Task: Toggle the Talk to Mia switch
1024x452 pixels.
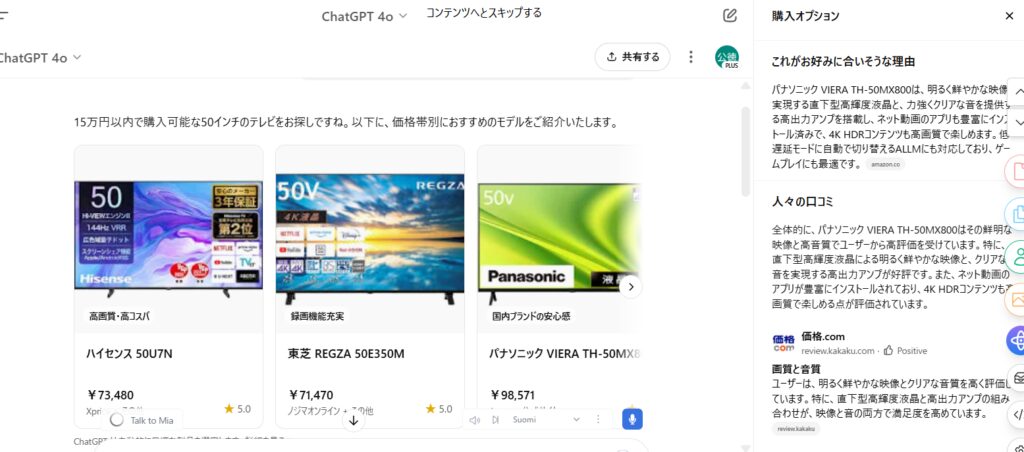Action: pos(117,420)
